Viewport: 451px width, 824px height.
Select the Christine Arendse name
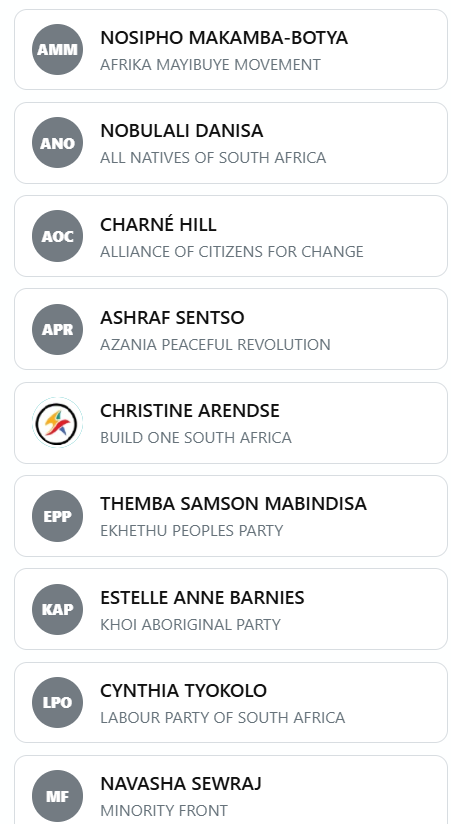coord(190,410)
